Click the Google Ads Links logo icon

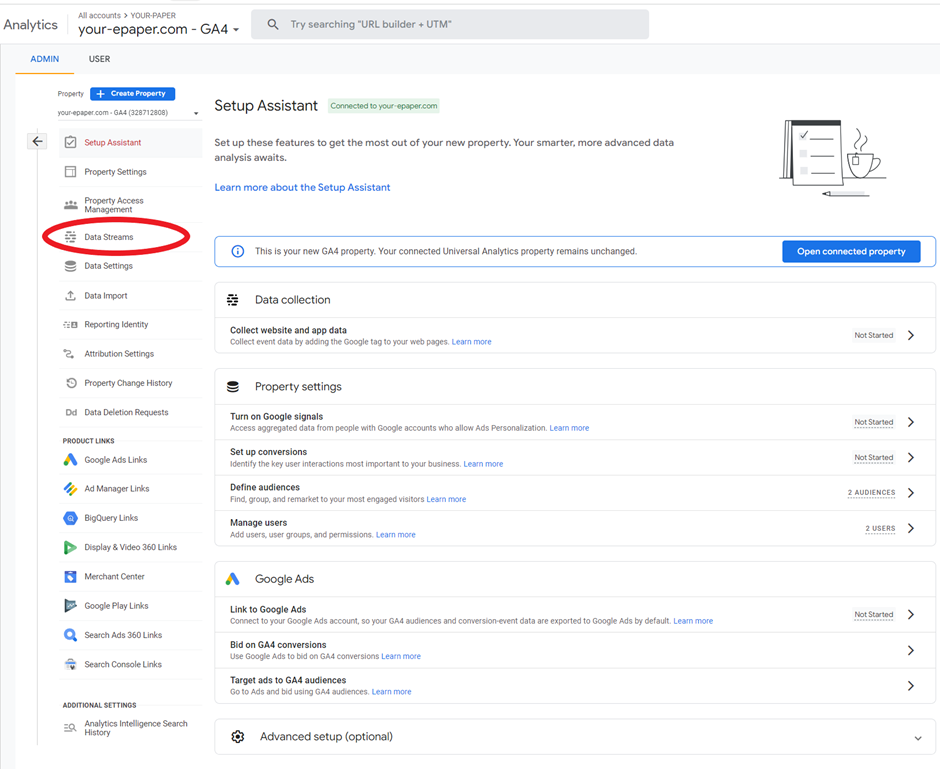pos(70,460)
